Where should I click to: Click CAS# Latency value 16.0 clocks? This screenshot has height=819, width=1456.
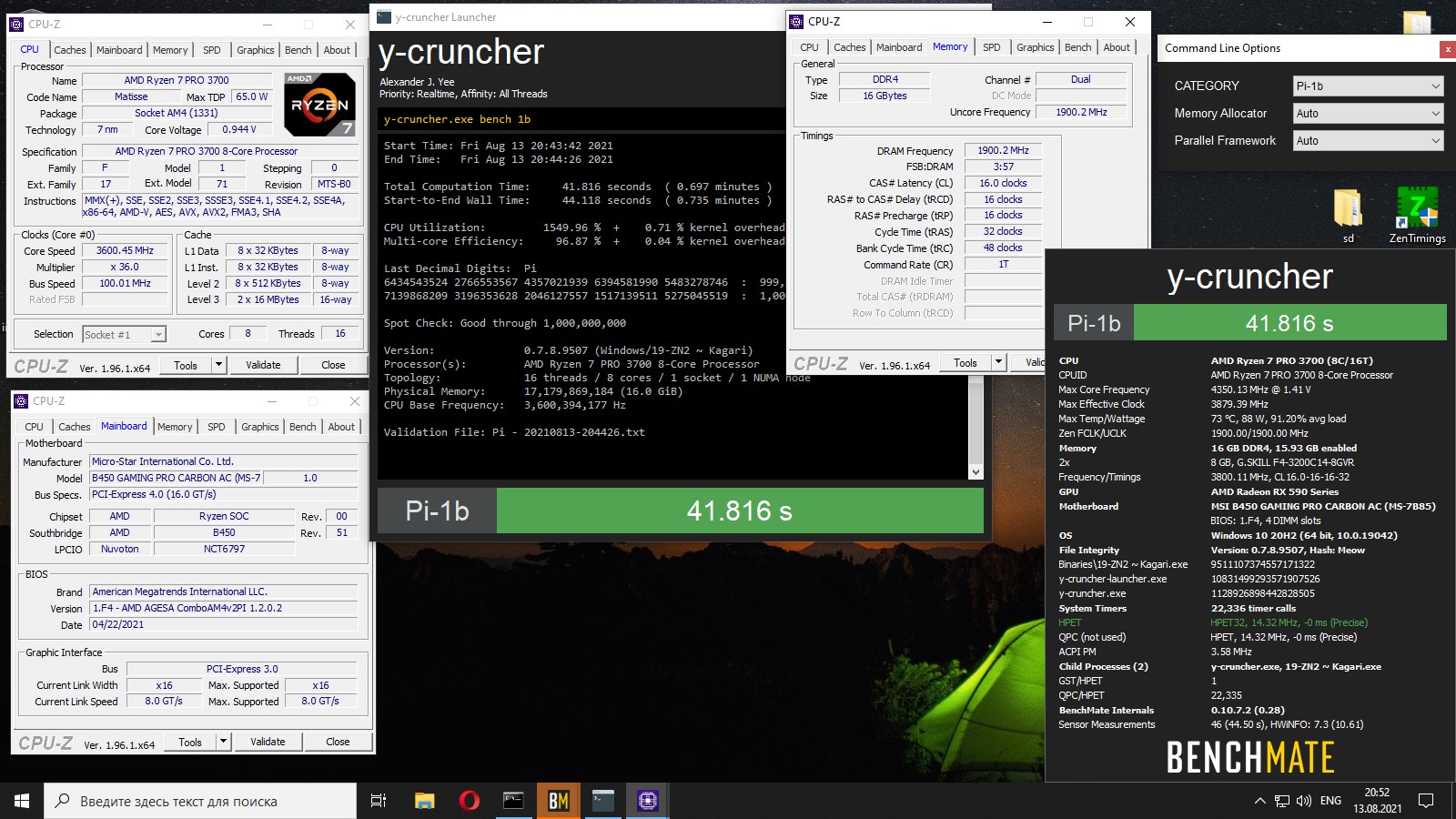coord(1003,183)
